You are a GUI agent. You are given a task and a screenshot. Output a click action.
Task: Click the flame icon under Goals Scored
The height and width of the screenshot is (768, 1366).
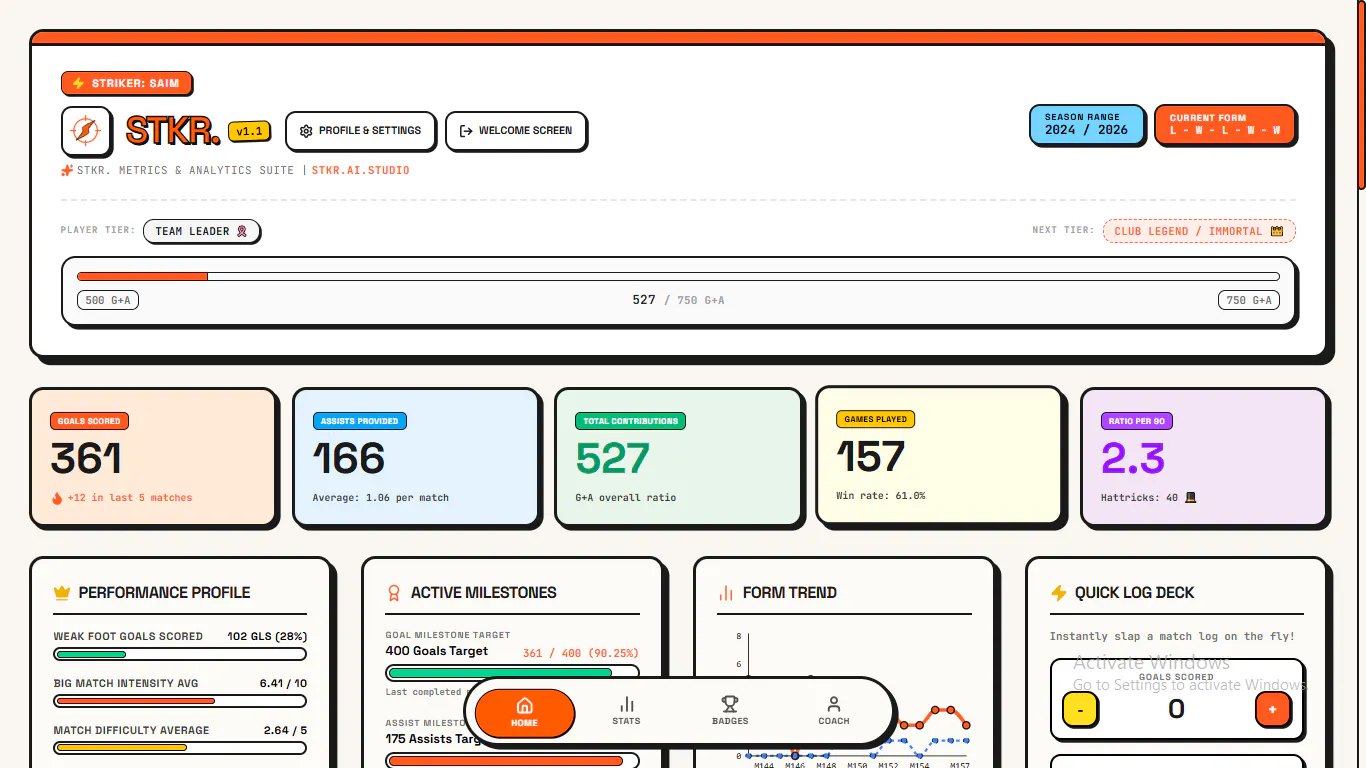[57, 498]
